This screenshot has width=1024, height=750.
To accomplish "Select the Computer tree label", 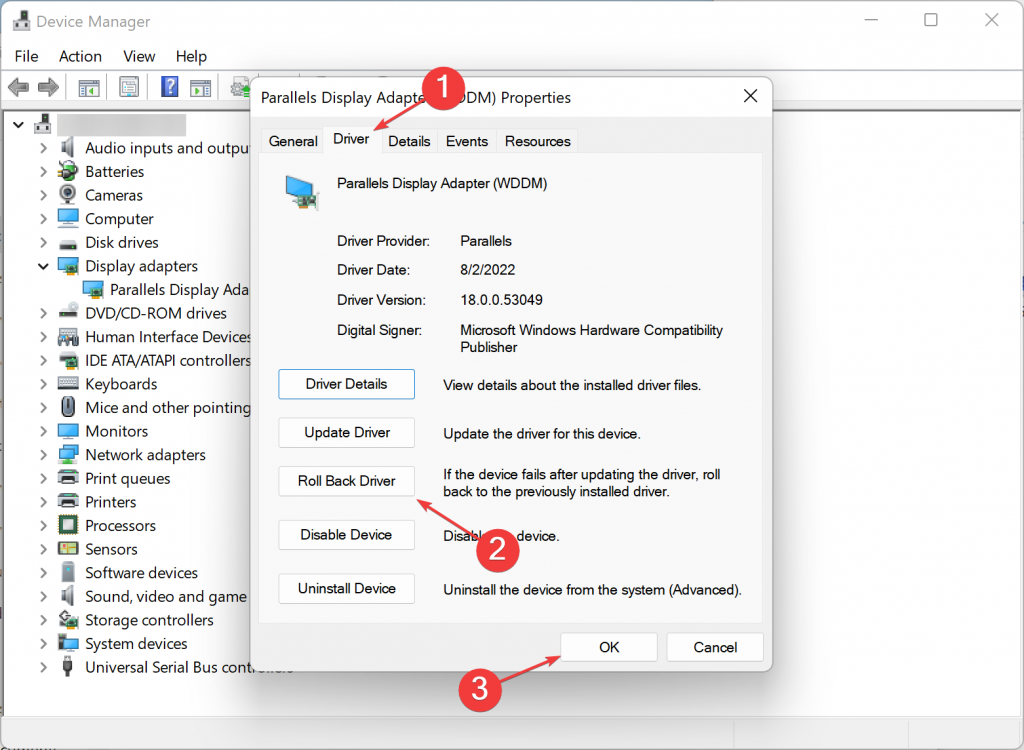I will click(x=120, y=219).
